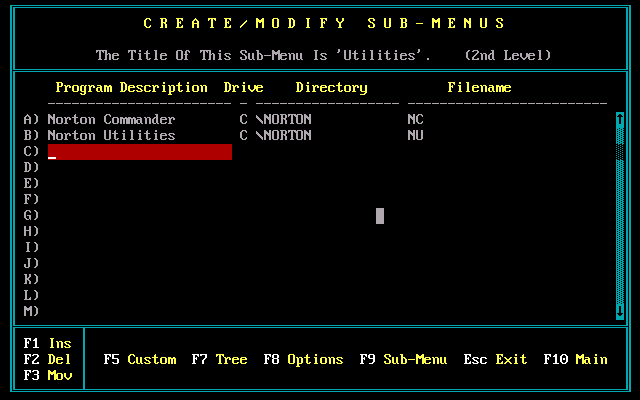
Task: Select the F3 Mov command
Action: pyautogui.click(x=47, y=375)
